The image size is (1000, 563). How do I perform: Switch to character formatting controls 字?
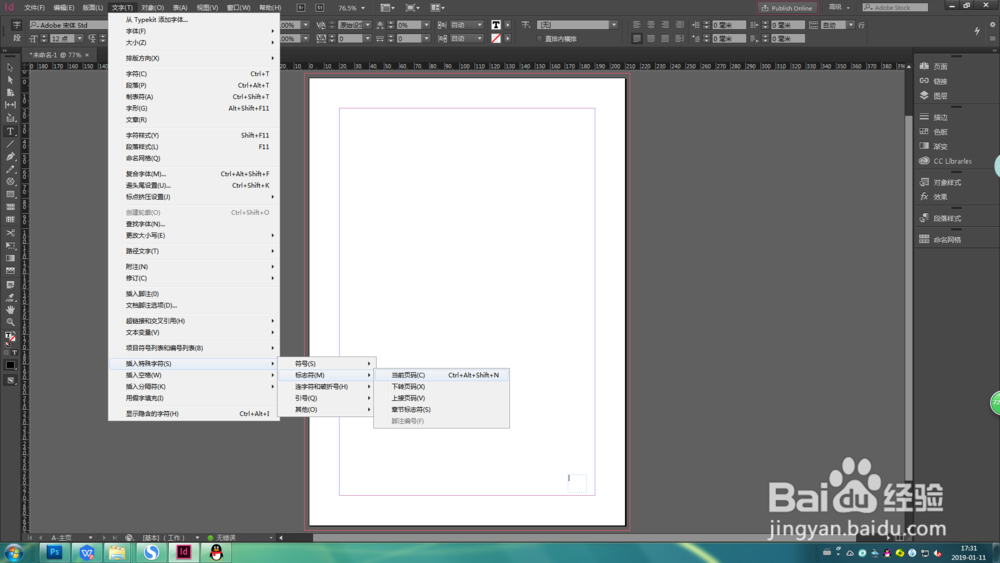pyautogui.click(x=17, y=25)
